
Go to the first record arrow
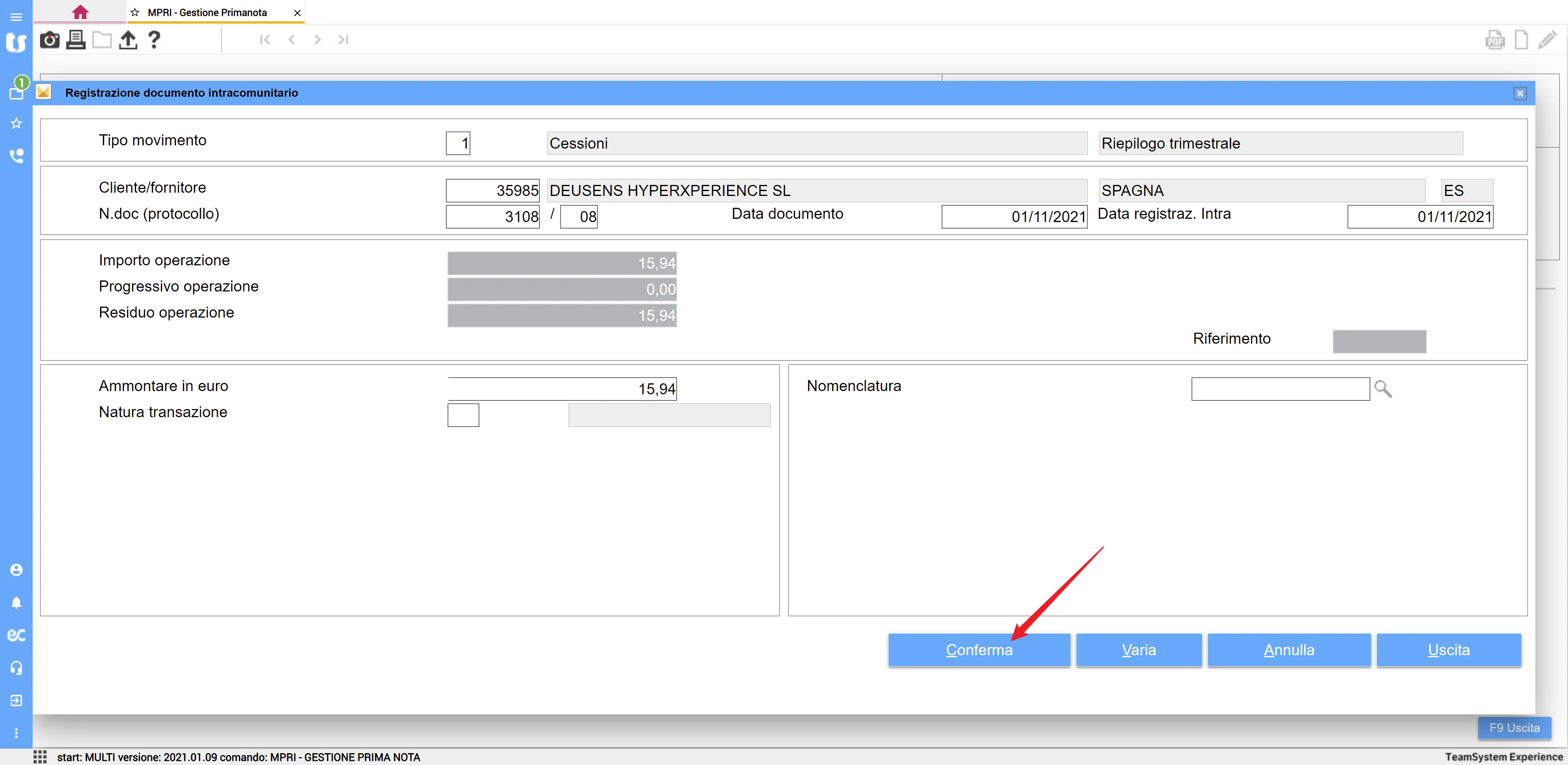(x=265, y=40)
